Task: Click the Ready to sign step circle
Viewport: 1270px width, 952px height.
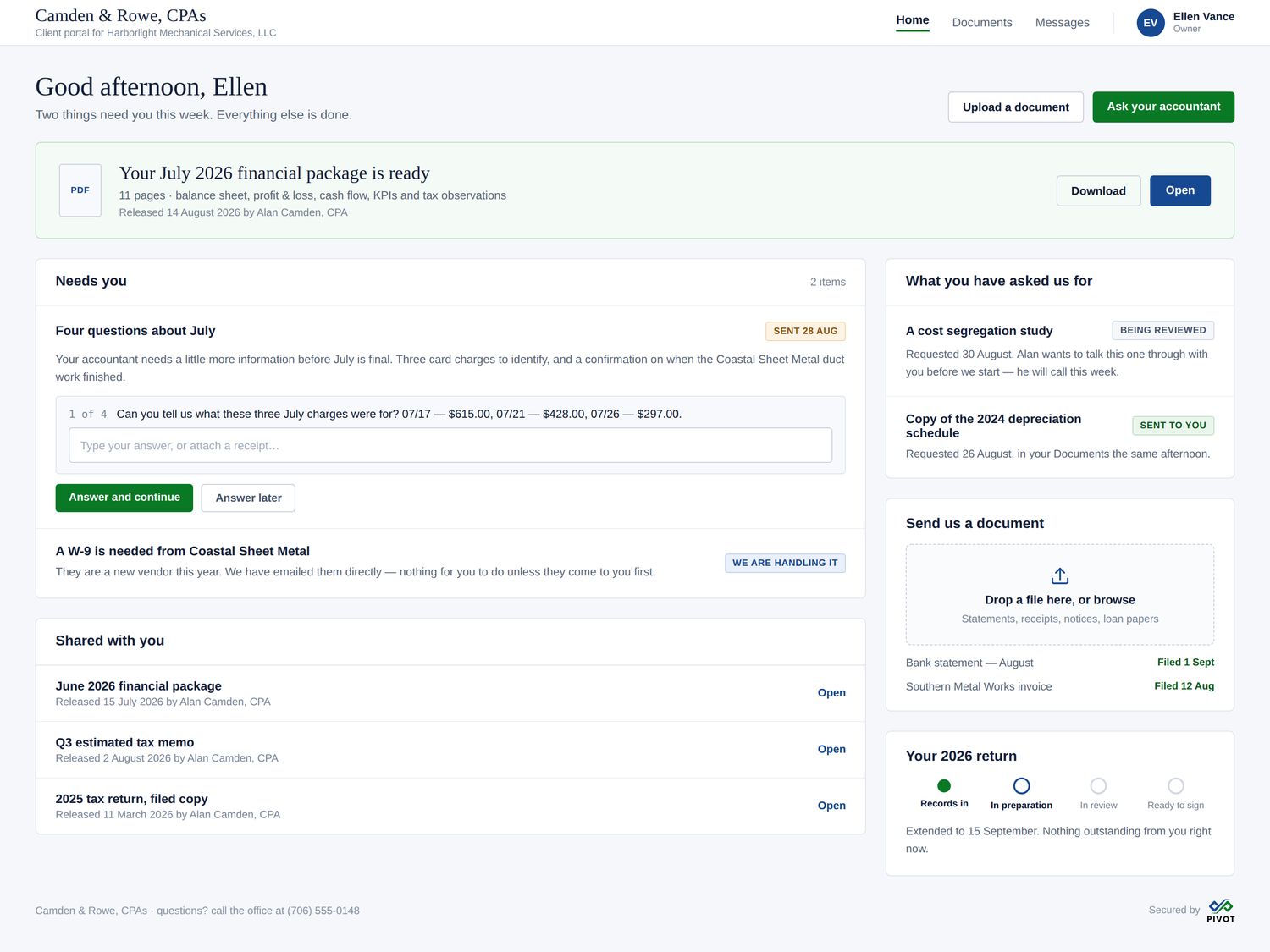Action: [1175, 786]
